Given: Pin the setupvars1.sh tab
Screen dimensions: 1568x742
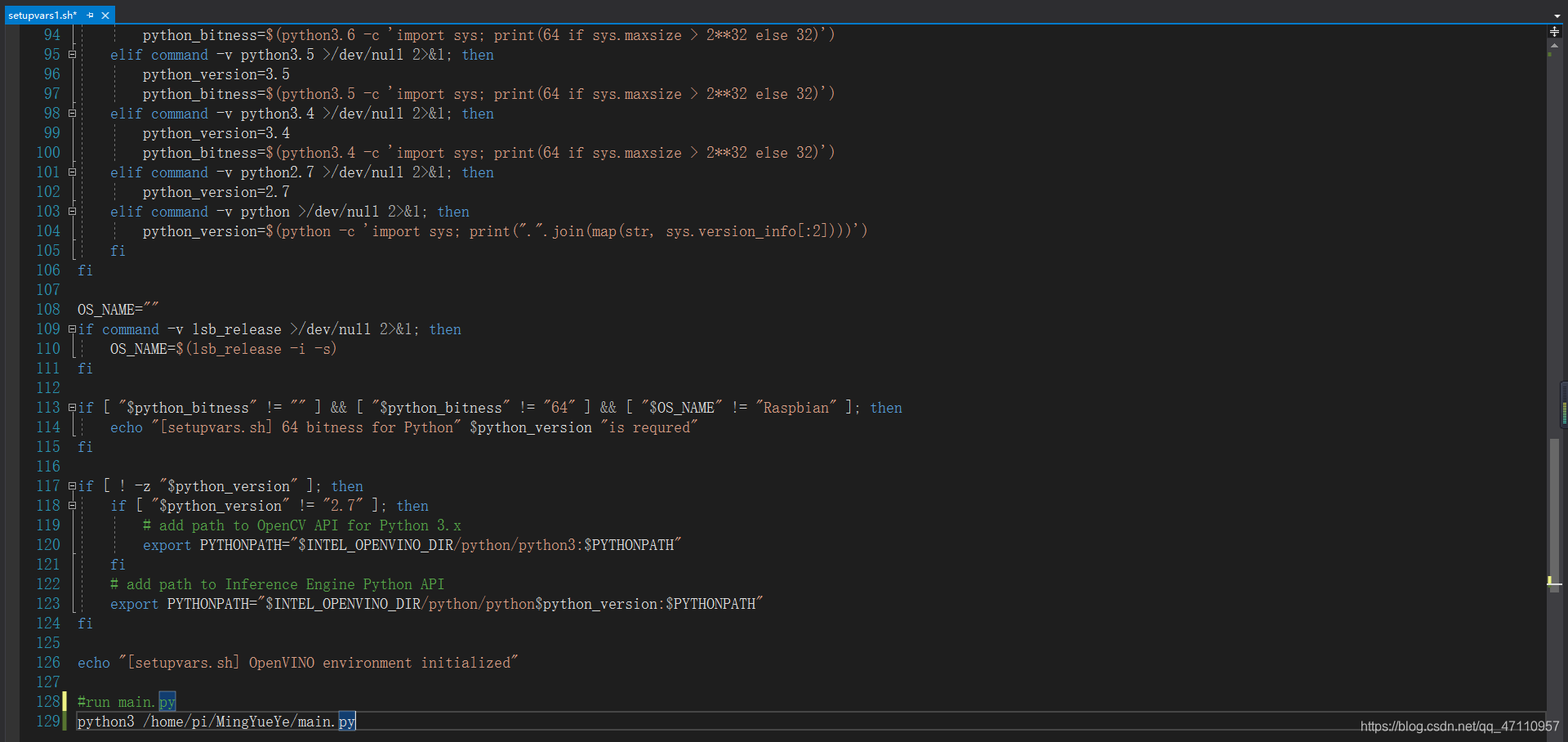Looking at the screenshot, I should pyautogui.click(x=90, y=16).
